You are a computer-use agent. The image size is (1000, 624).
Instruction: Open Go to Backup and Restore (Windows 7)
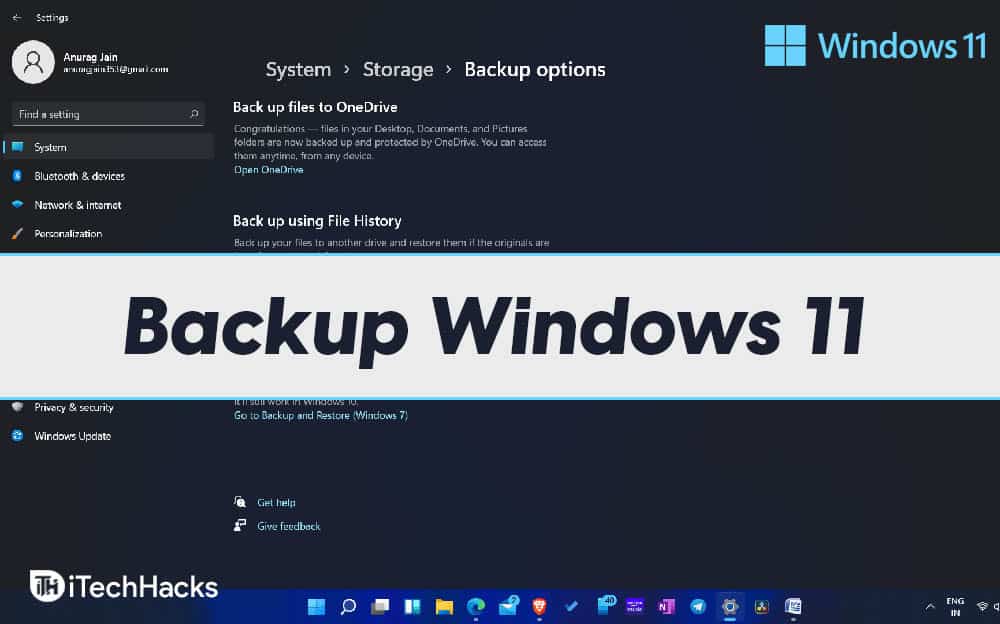click(x=321, y=415)
